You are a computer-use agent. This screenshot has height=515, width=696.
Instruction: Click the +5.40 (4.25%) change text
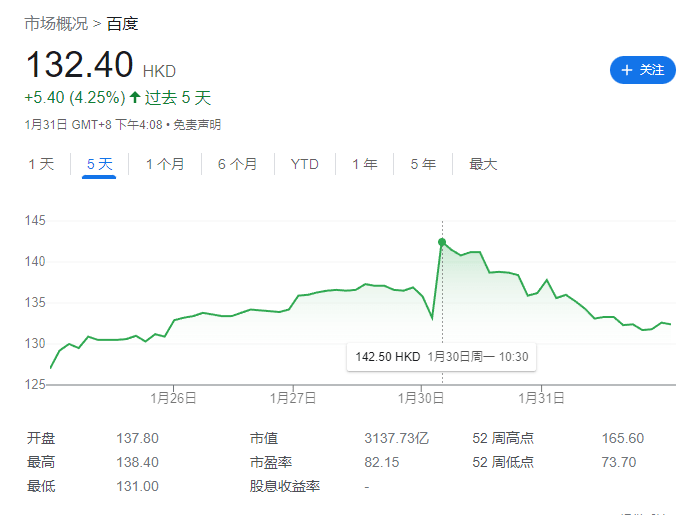tap(75, 97)
